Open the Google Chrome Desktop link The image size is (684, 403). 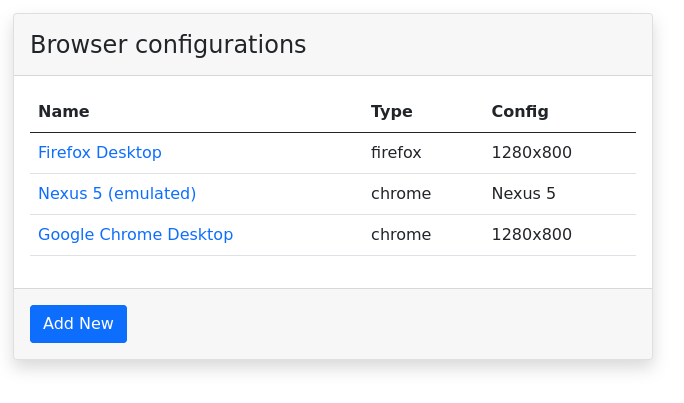[x=135, y=235]
